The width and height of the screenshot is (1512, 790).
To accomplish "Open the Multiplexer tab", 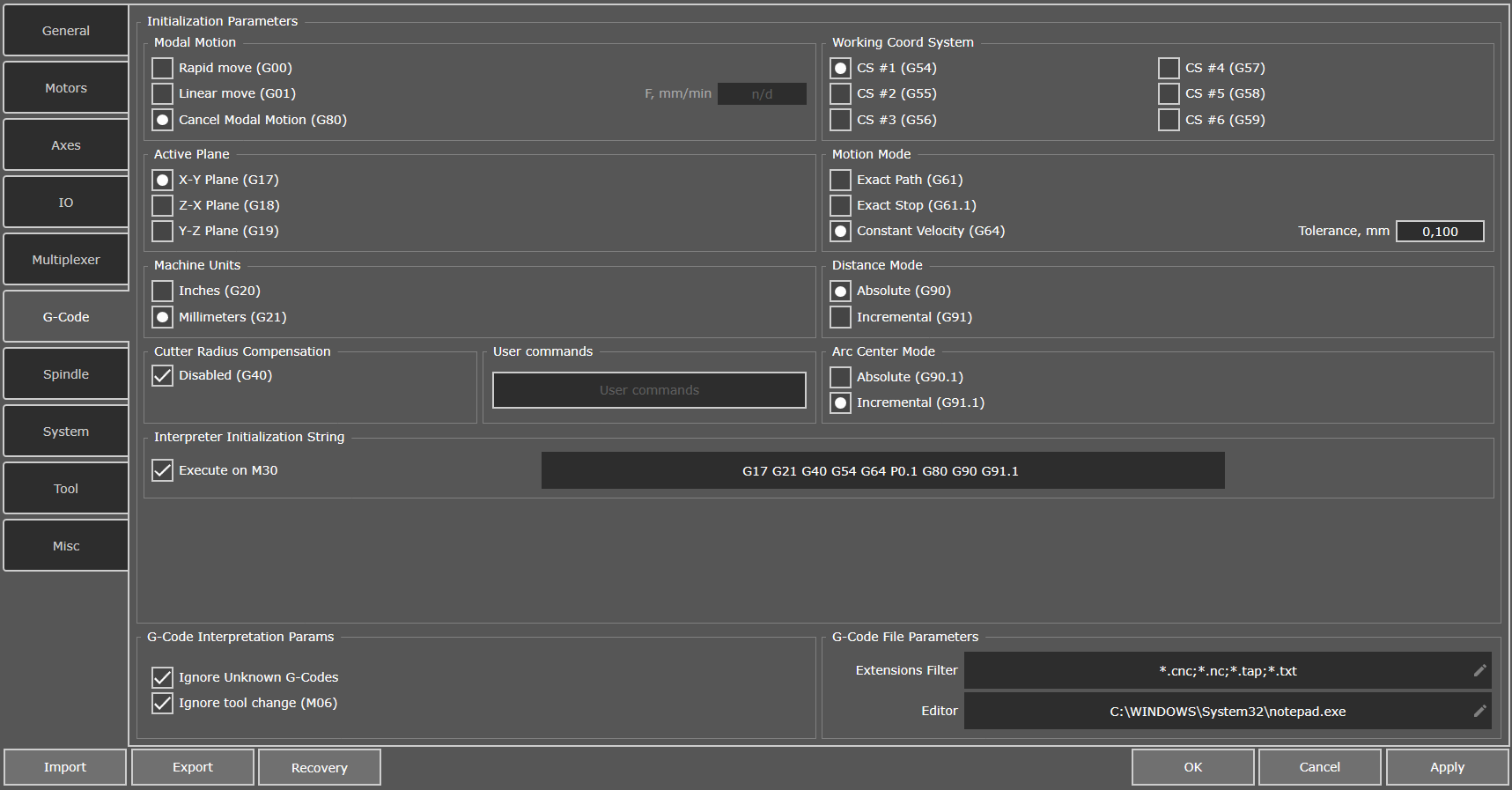I will click(66, 259).
